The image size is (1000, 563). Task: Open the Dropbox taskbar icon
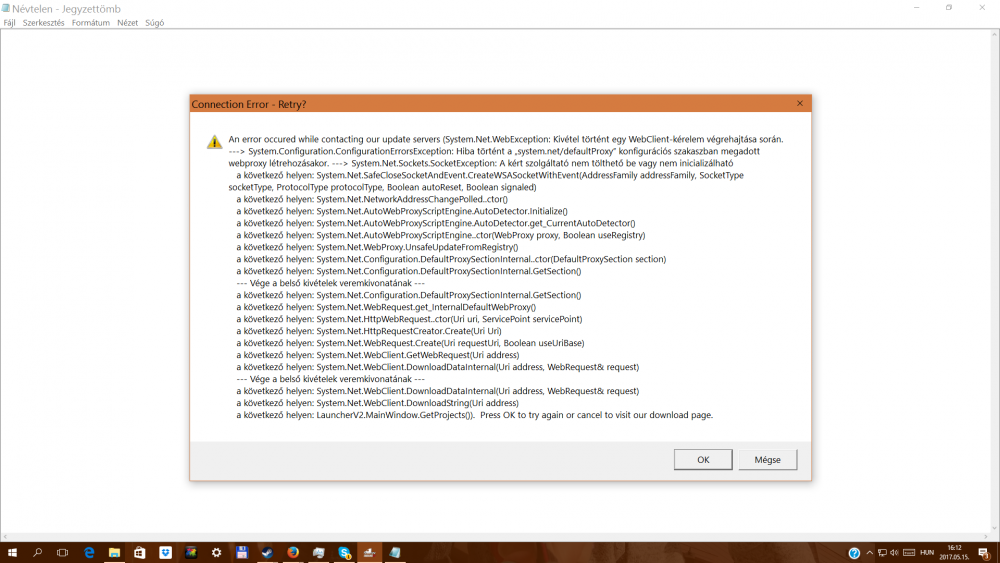pos(165,552)
